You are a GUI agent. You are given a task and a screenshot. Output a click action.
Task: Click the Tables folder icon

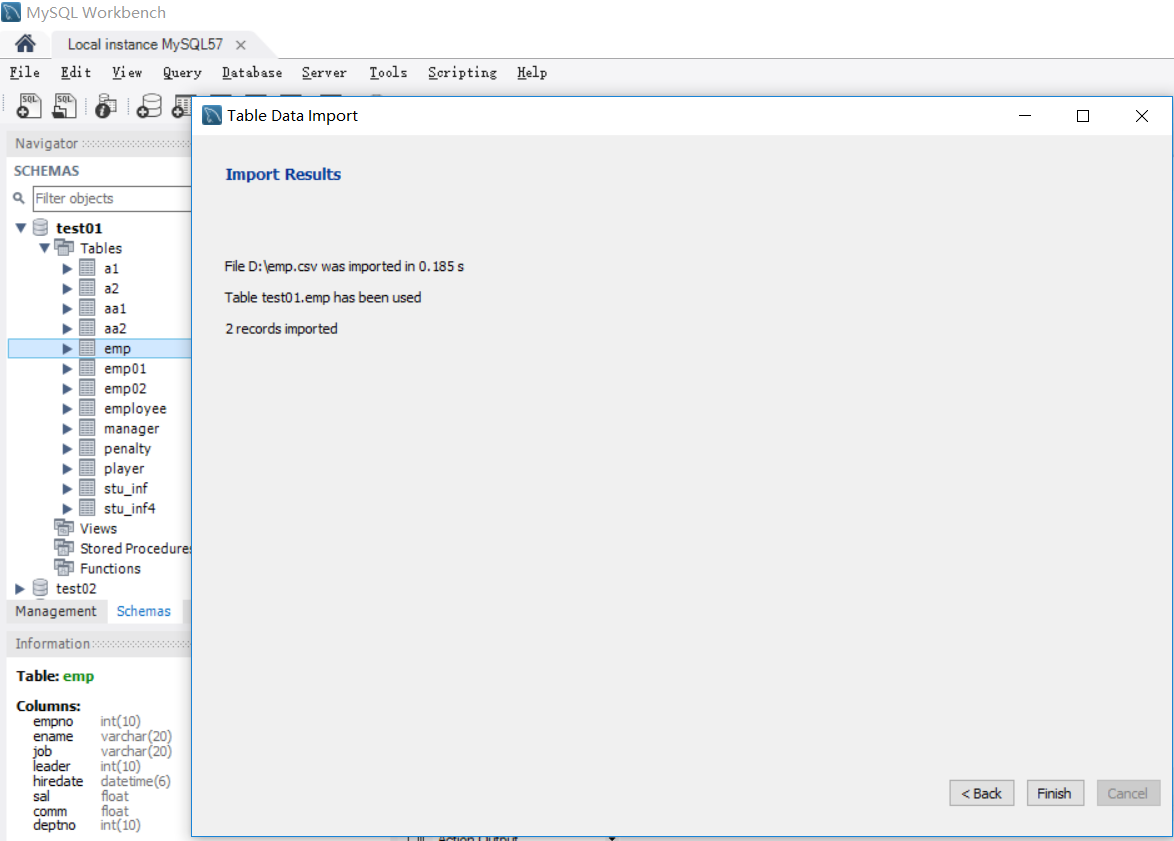64,248
